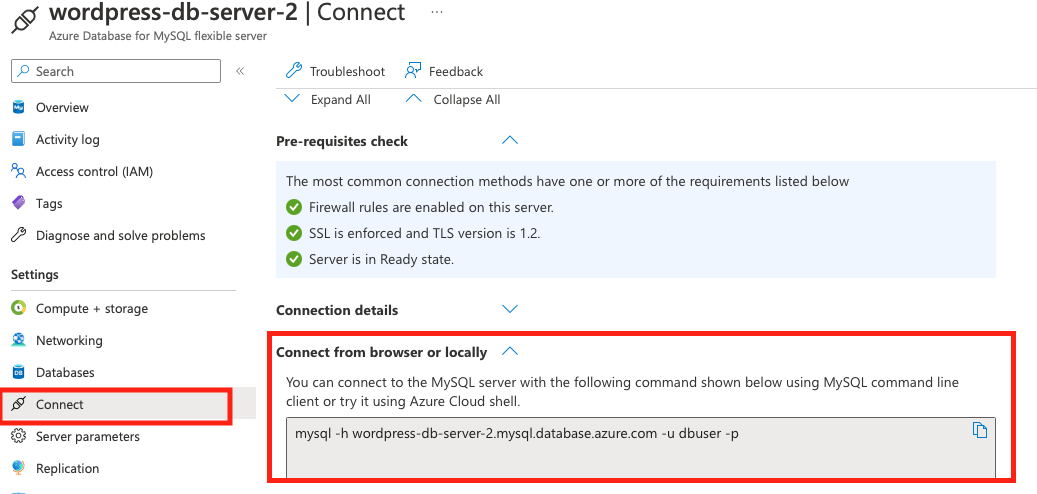Select the Connect menu item

click(x=60, y=404)
